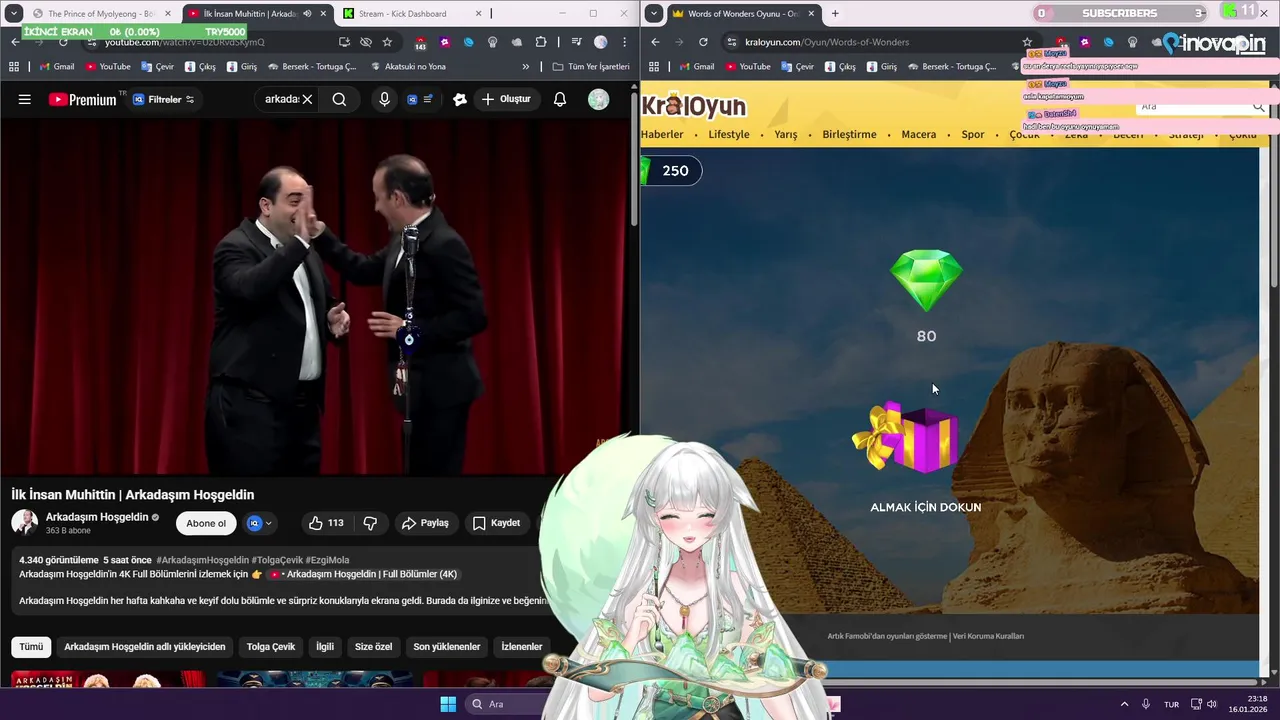
Task: Open Veri Koruma Kuralları link
Action: tap(988, 636)
